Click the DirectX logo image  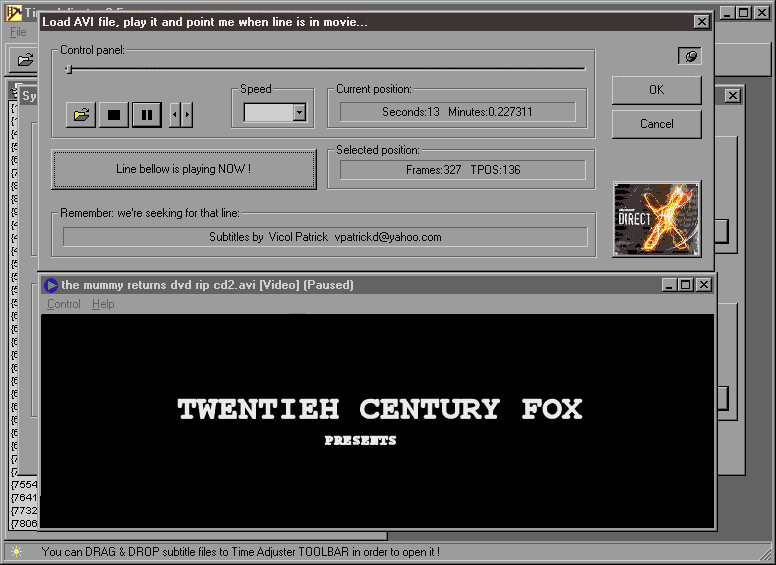(x=657, y=219)
